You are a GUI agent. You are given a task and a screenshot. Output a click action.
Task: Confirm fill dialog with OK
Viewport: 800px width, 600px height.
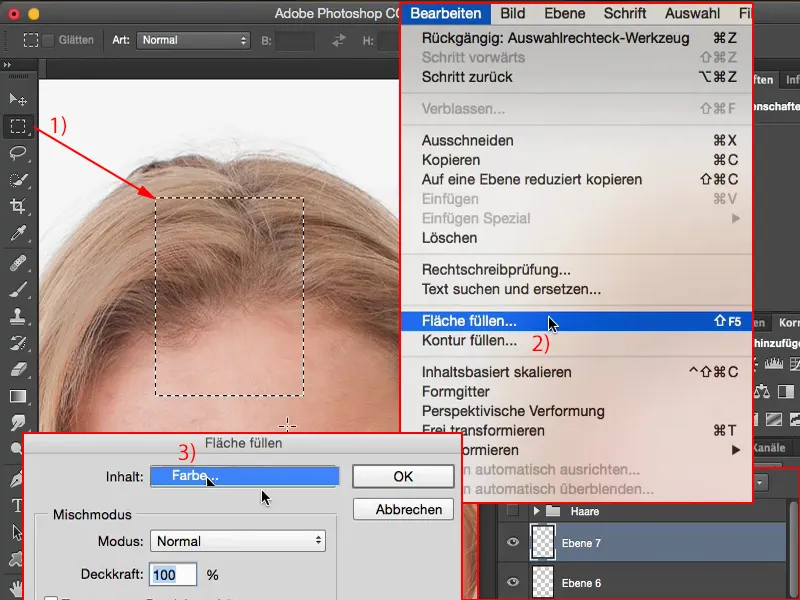(403, 476)
